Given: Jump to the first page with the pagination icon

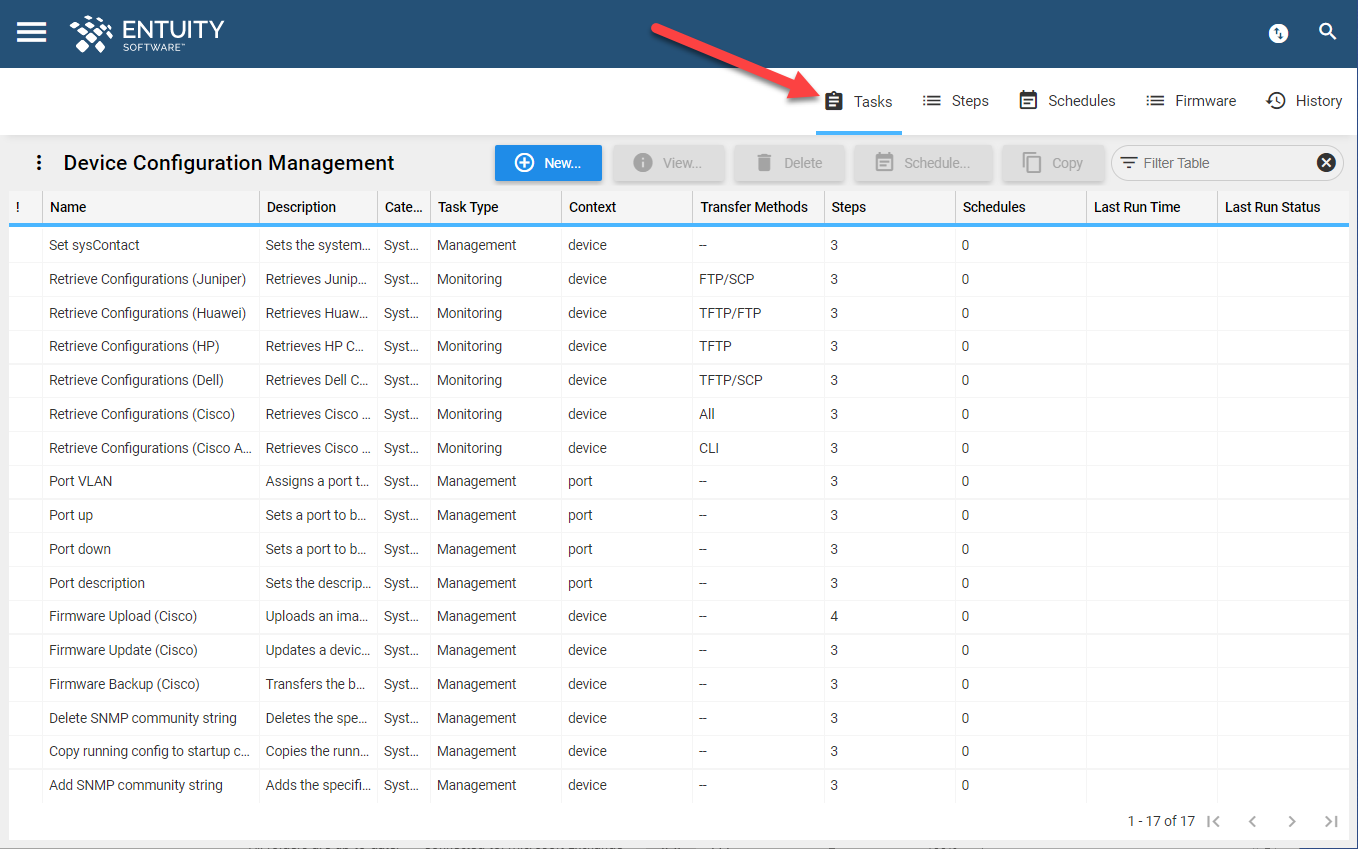Looking at the screenshot, I should point(1213,821).
